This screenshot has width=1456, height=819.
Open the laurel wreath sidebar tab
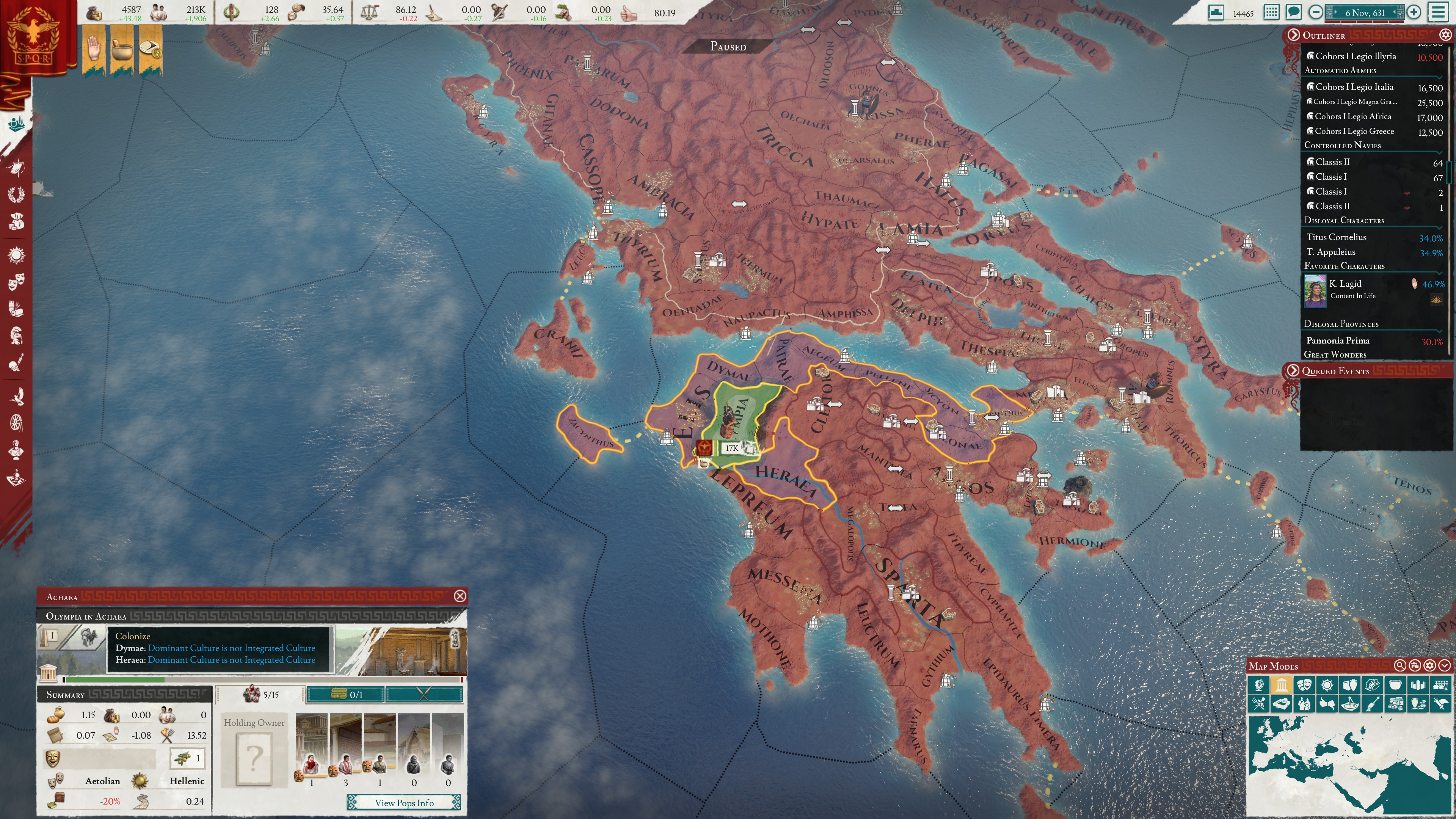(16, 195)
